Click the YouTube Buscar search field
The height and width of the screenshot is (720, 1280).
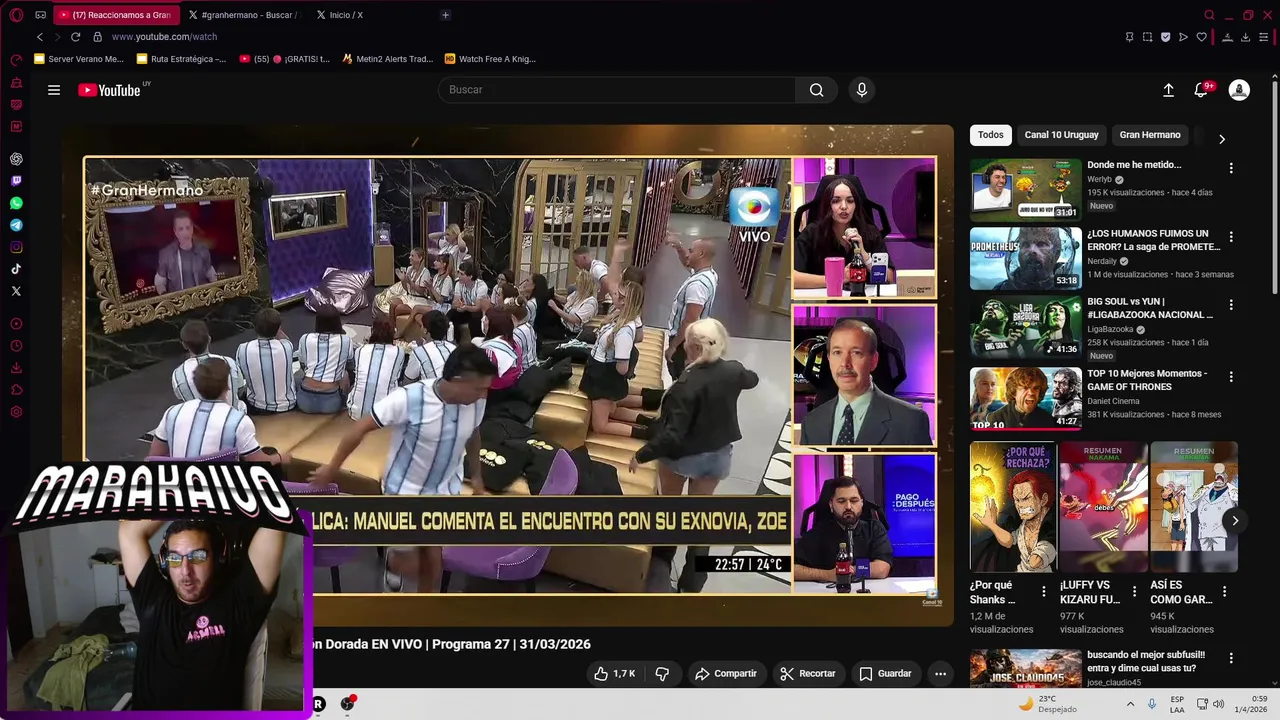(617, 90)
